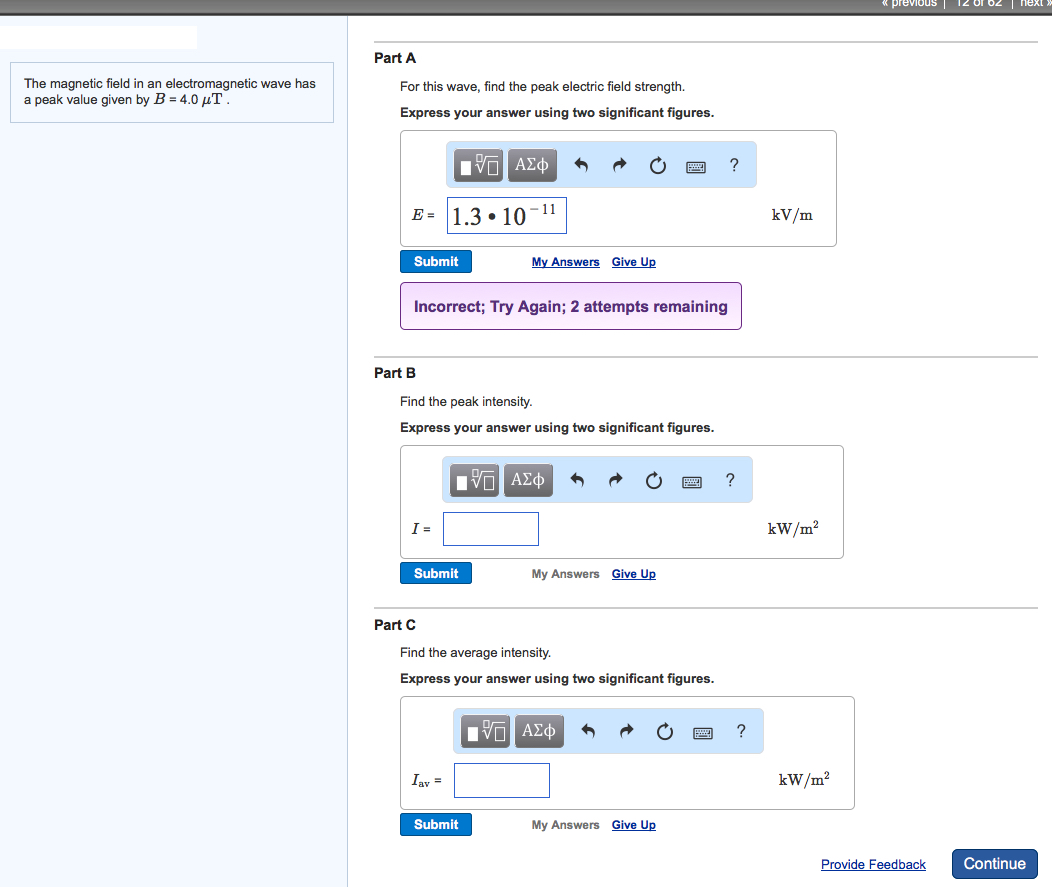
Task: Click the redo arrow in Part B
Action: (615, 480)
